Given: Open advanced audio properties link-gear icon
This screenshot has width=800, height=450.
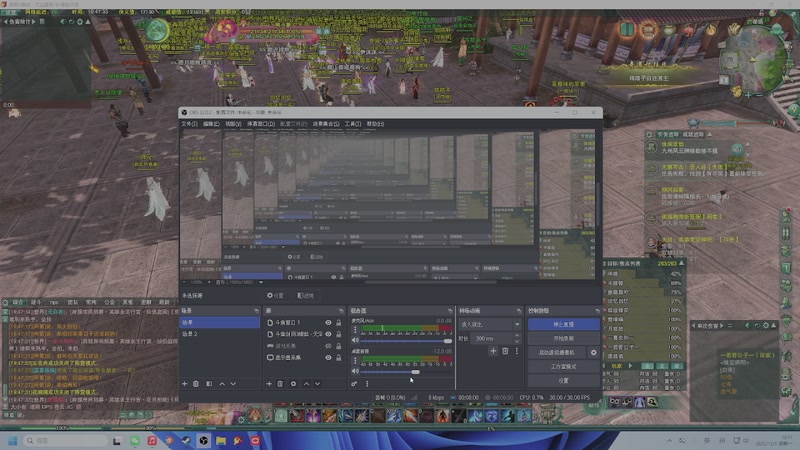Looking at the screenshot, I should pos(354,384).
